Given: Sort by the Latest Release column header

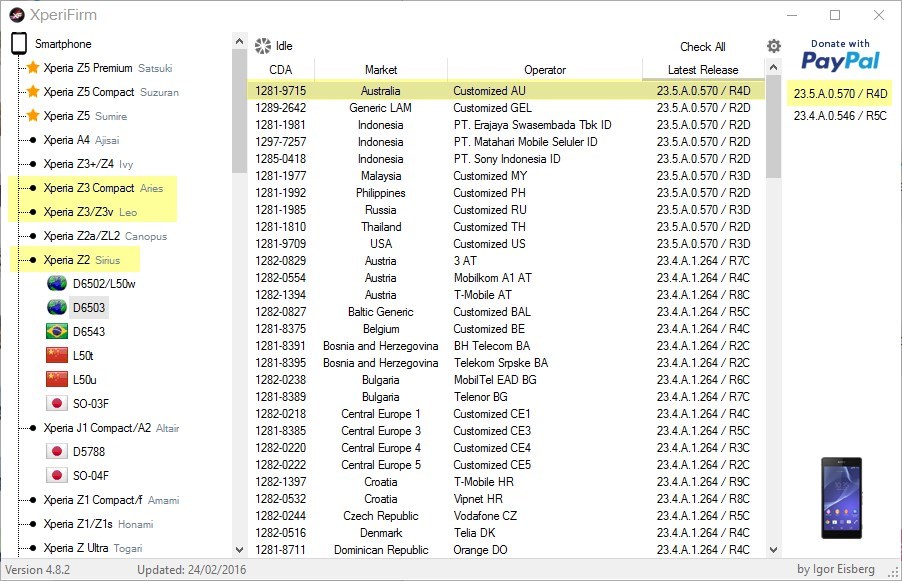Looking at the screenshot, I should pos(703,70).
